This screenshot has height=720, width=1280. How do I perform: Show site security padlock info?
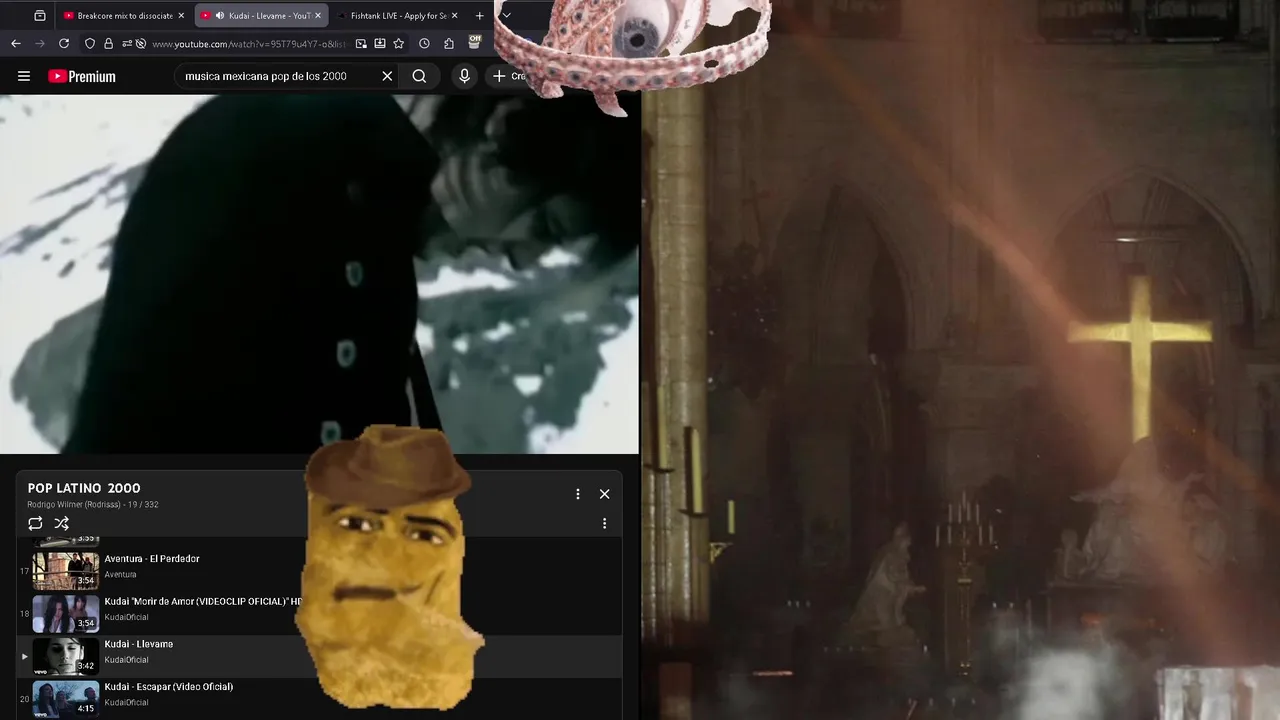click(108, 44)
